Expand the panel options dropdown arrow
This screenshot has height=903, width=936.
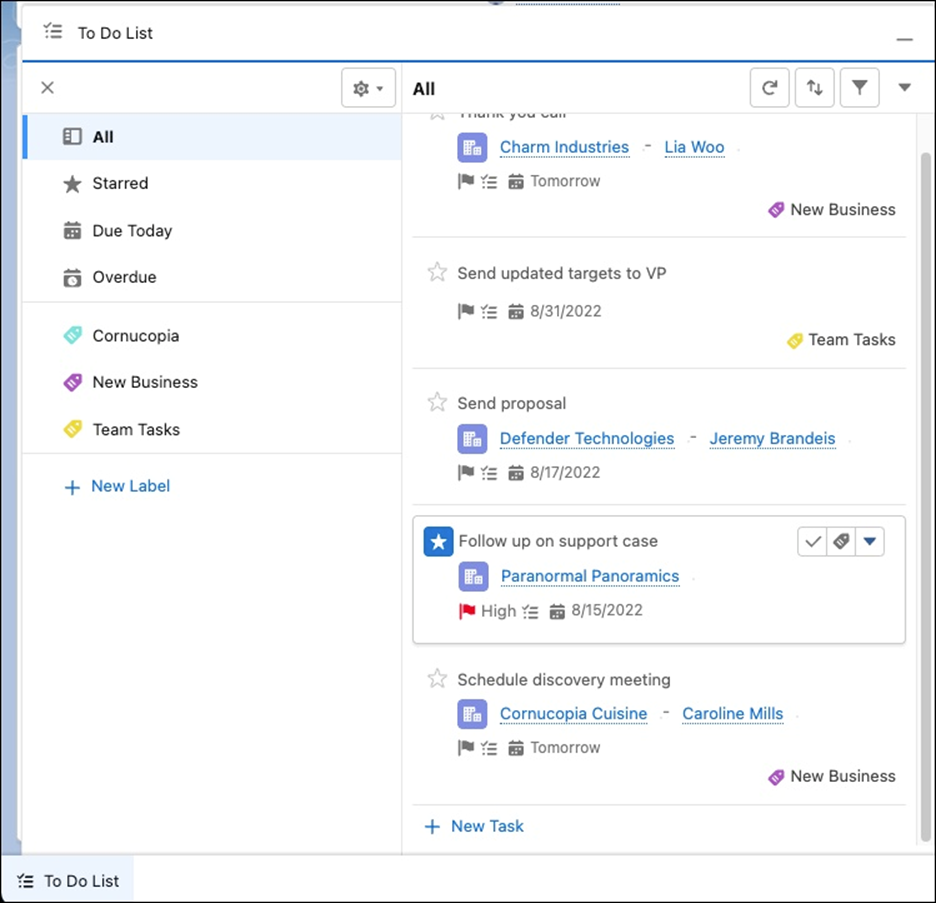click(x=904, y=87)
